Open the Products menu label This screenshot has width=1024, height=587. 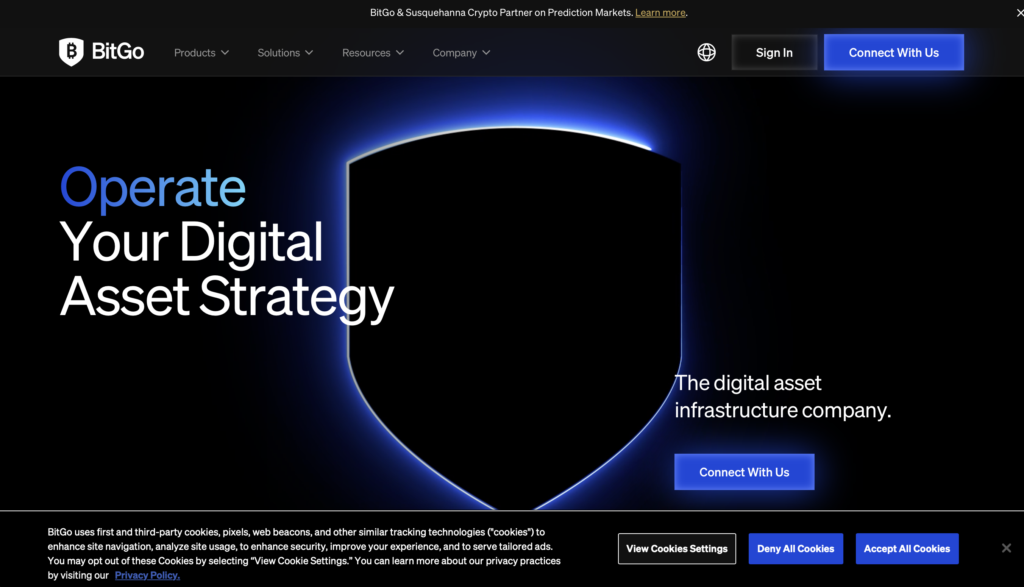[195, 53]
